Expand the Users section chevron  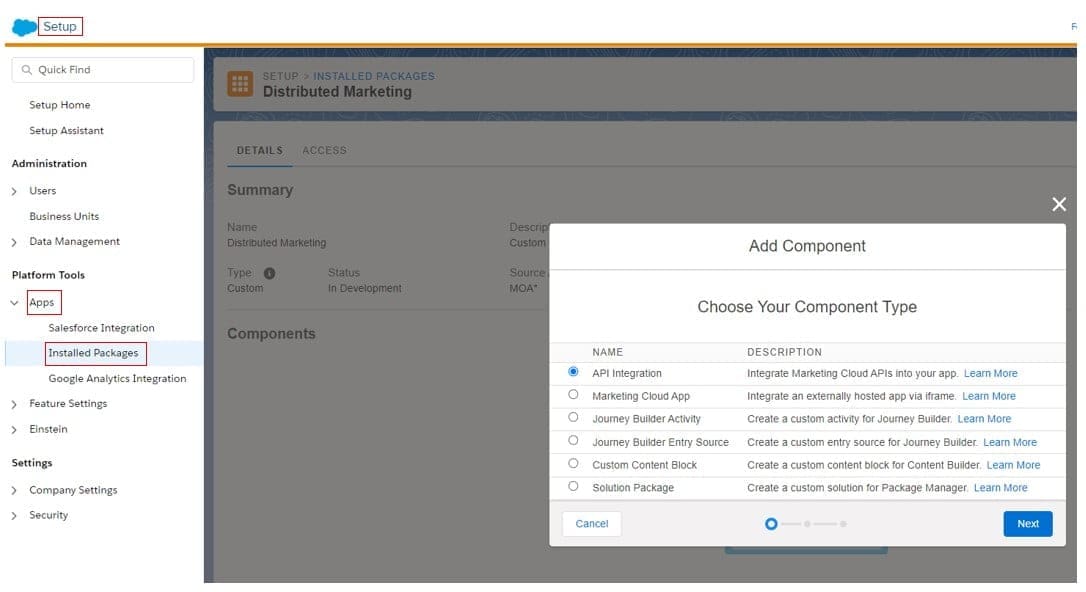pos(14,191)
